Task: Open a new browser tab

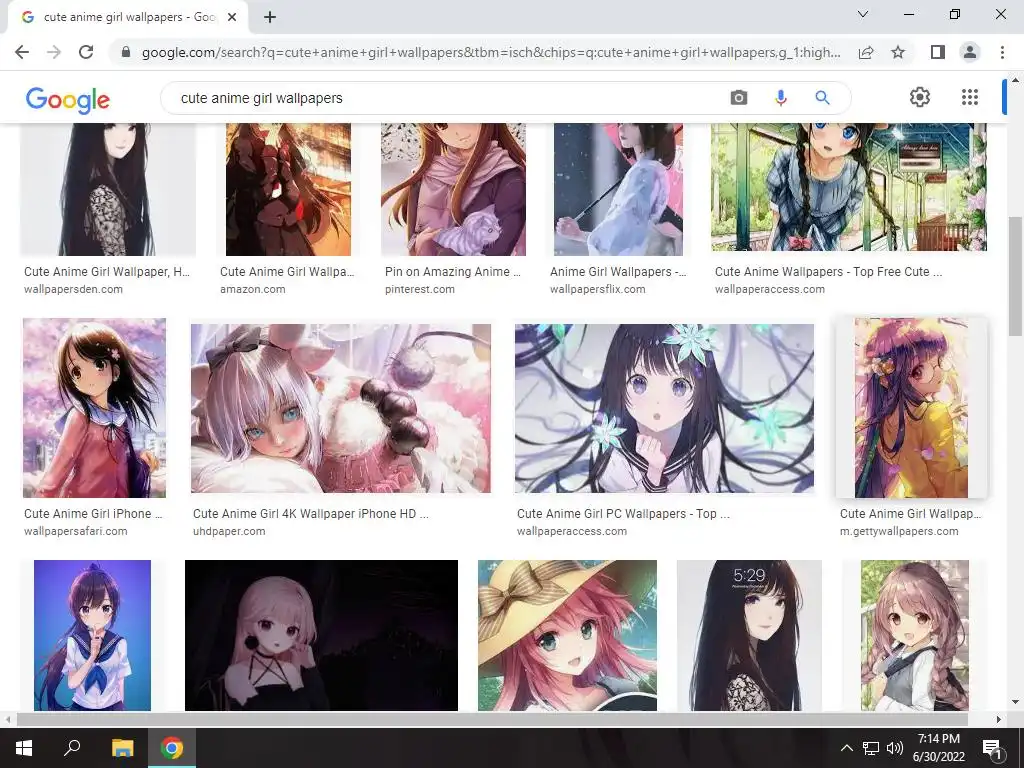Action: (x=270, y=18)
